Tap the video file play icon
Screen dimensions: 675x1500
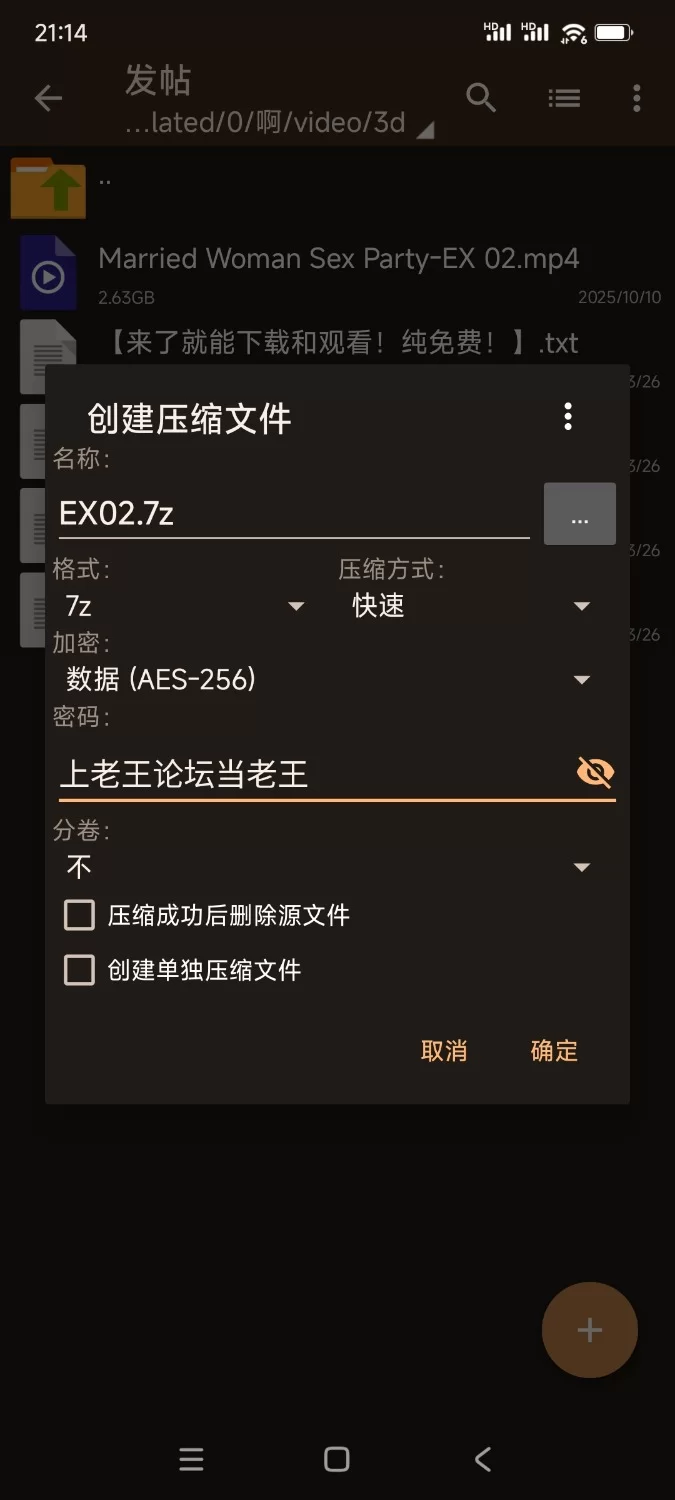48,274
